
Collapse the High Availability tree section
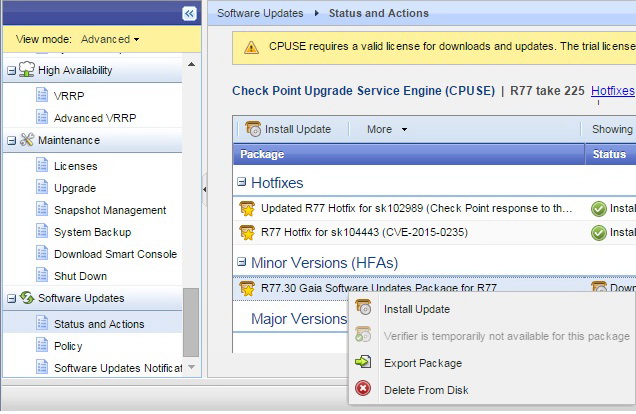click(x=12, y=71)
